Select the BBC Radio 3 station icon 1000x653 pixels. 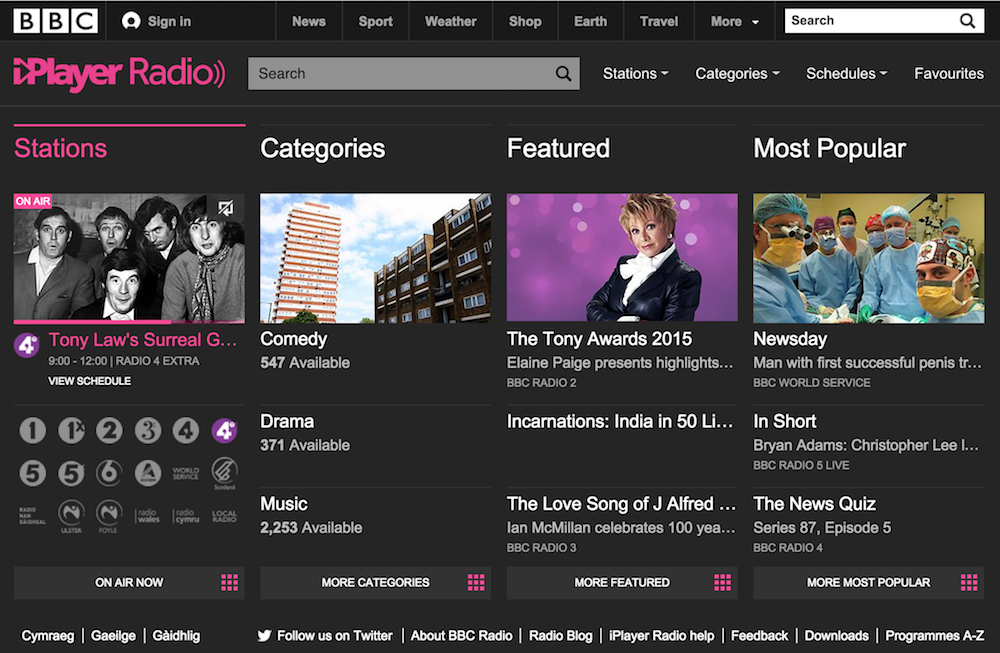click(x=148, y=431)
